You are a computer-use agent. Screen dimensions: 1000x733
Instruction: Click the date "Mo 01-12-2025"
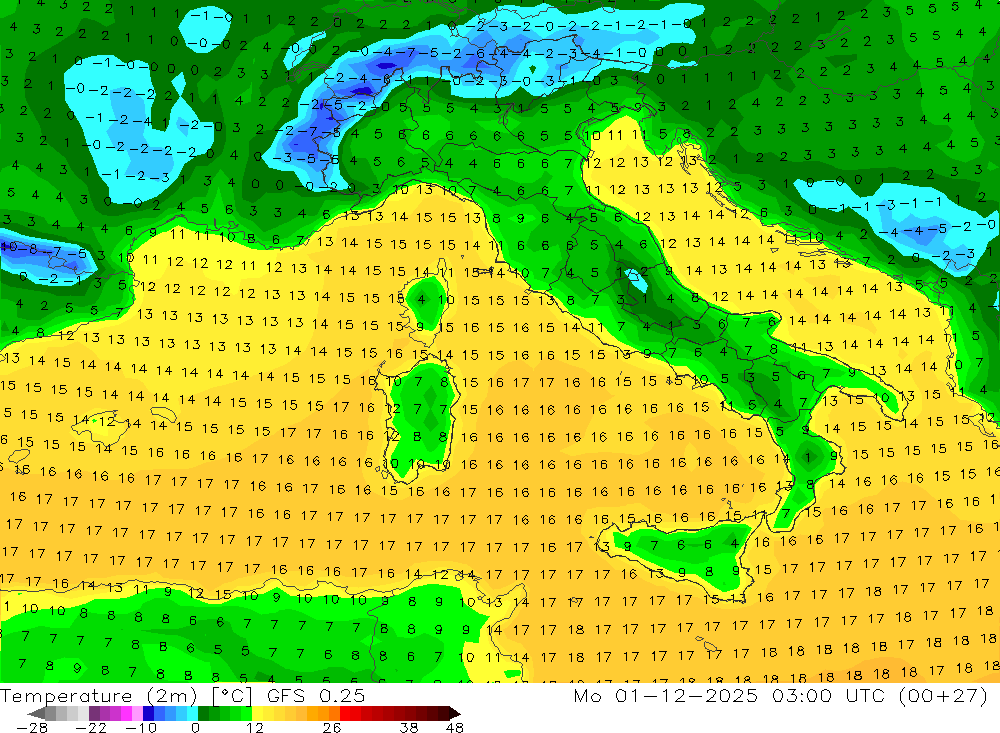(666, 696)
